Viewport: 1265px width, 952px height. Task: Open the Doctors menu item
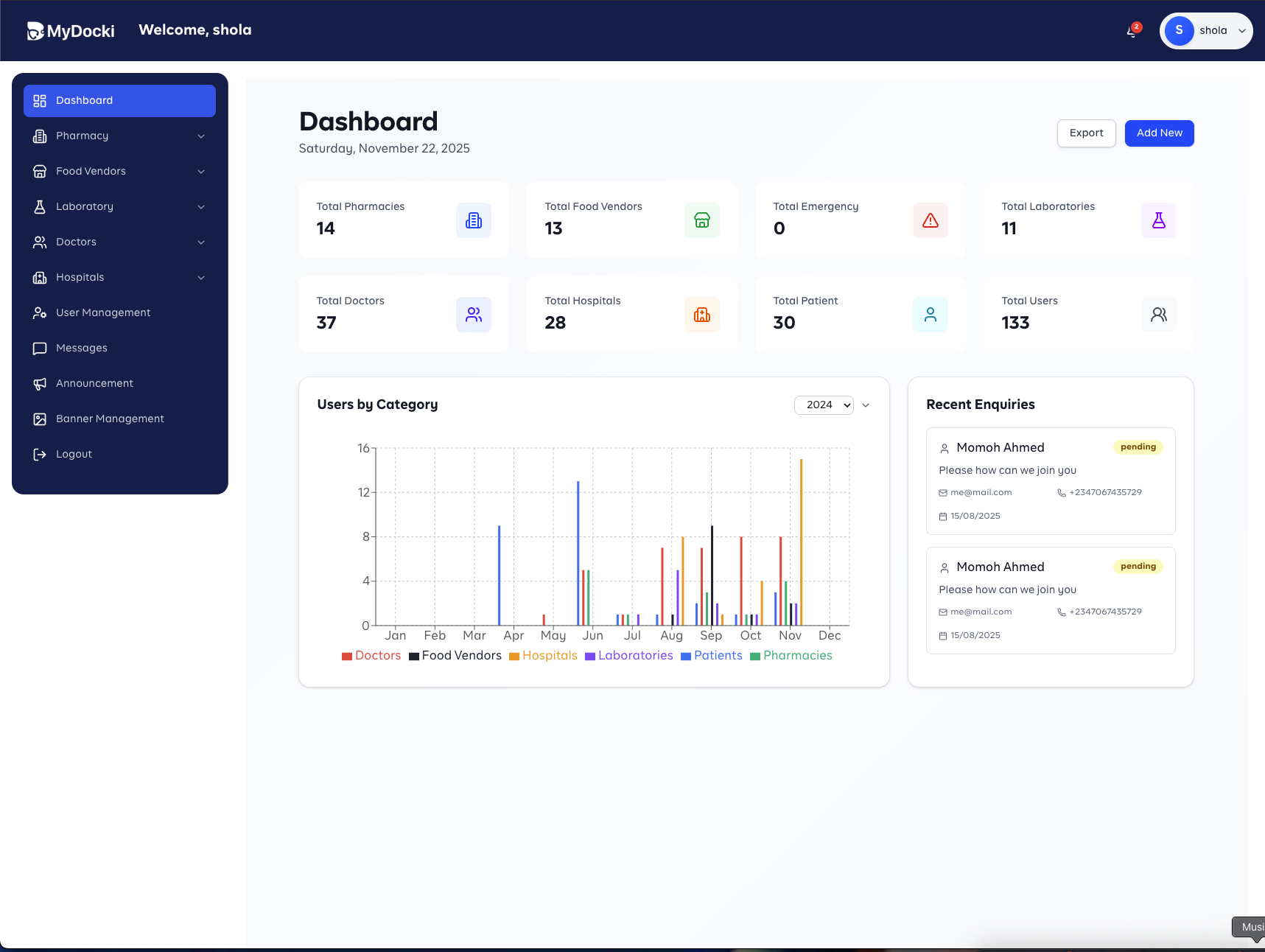[76, 242]
